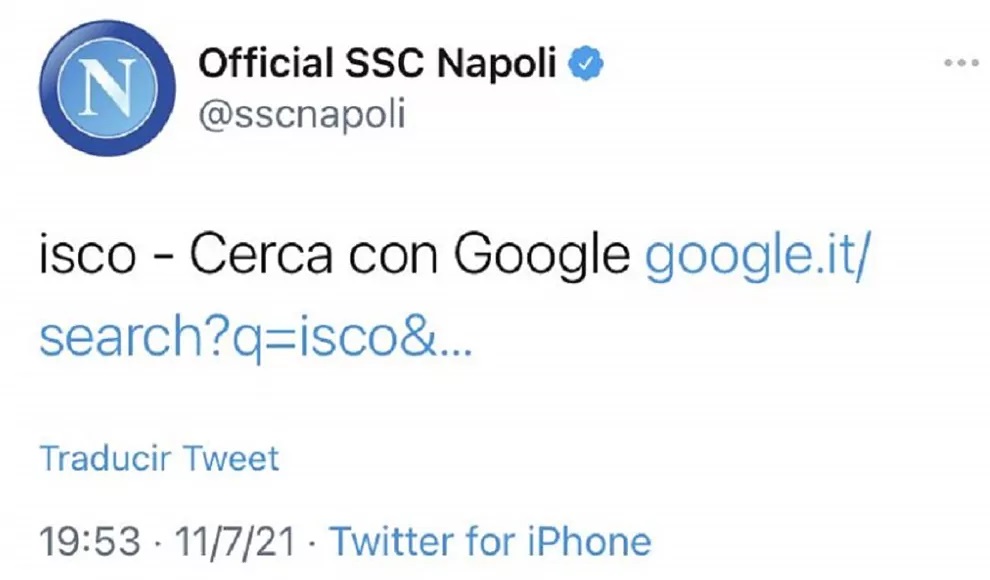Open the SSC Napoli profile avatar

107,88
